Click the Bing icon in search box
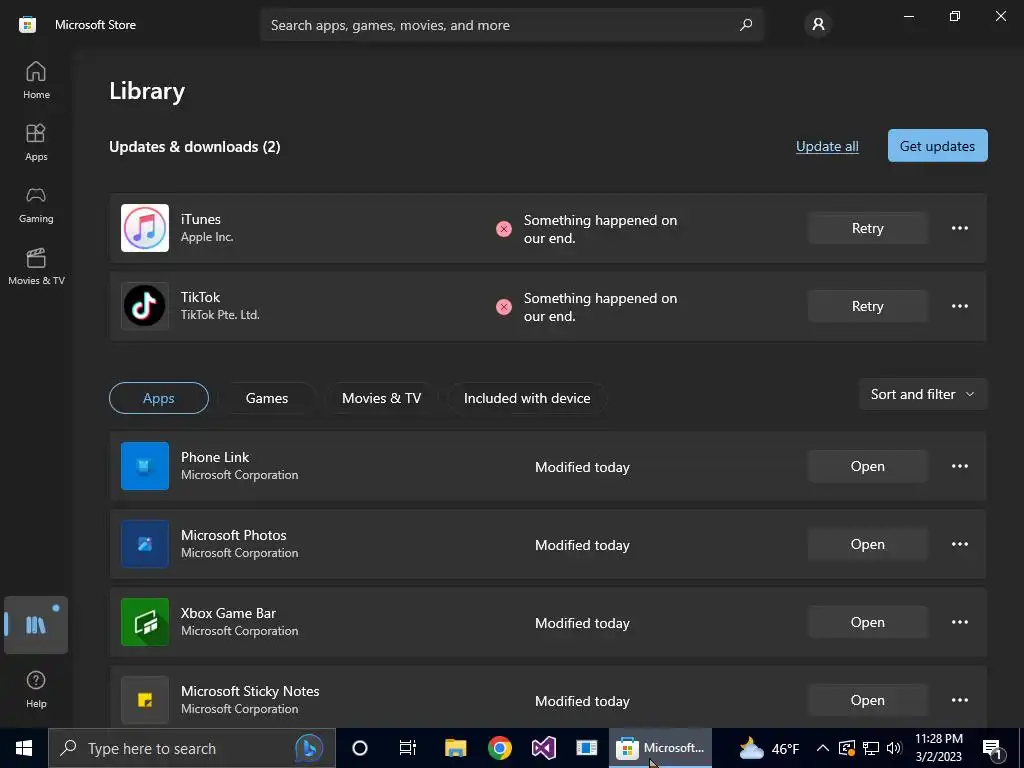1024x768 pixels. click(309, 748)
